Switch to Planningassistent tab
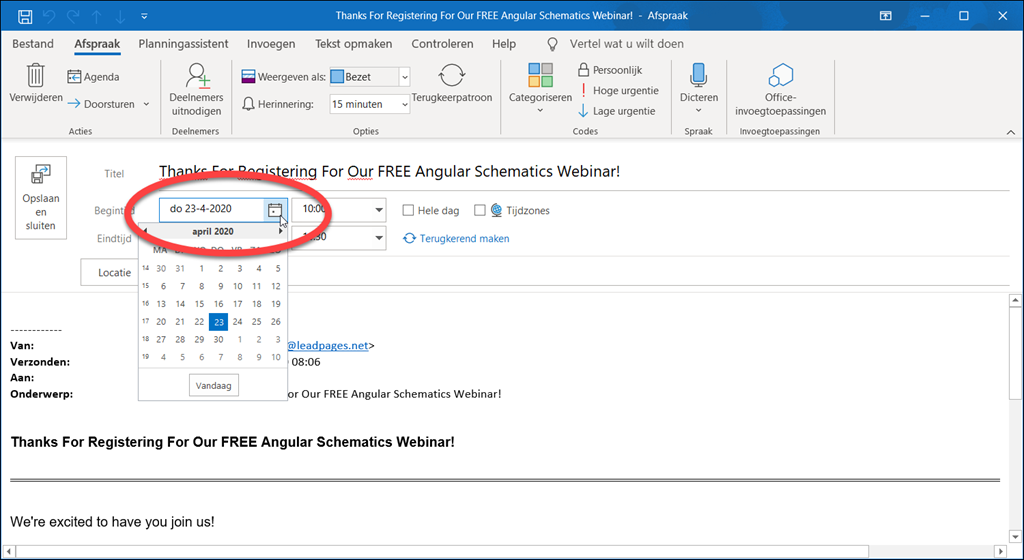 [184, 44]
